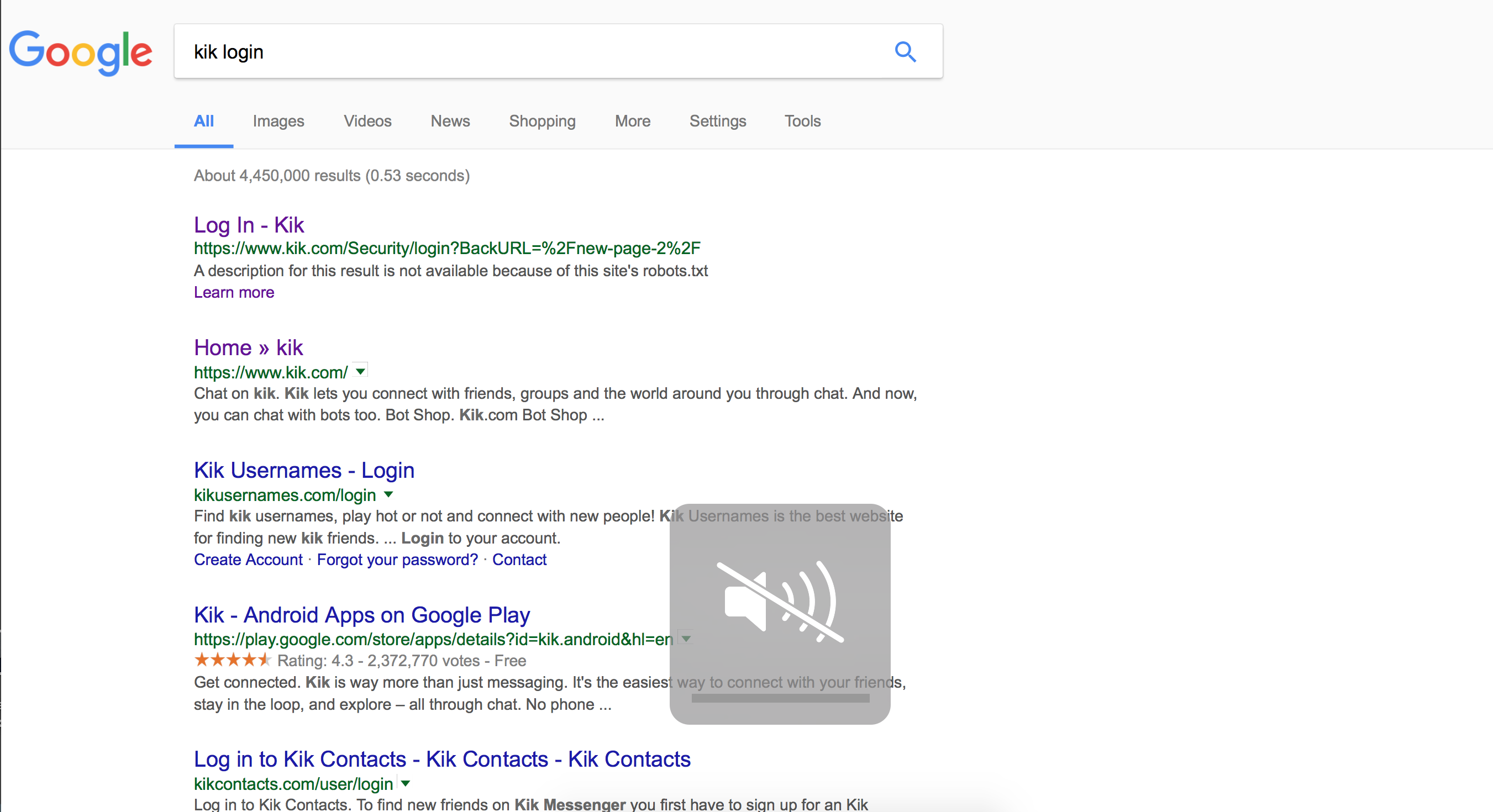Screen dimensions: 1493x812
Task: Click the blue search magnifier icon
Action: point(905,52)
